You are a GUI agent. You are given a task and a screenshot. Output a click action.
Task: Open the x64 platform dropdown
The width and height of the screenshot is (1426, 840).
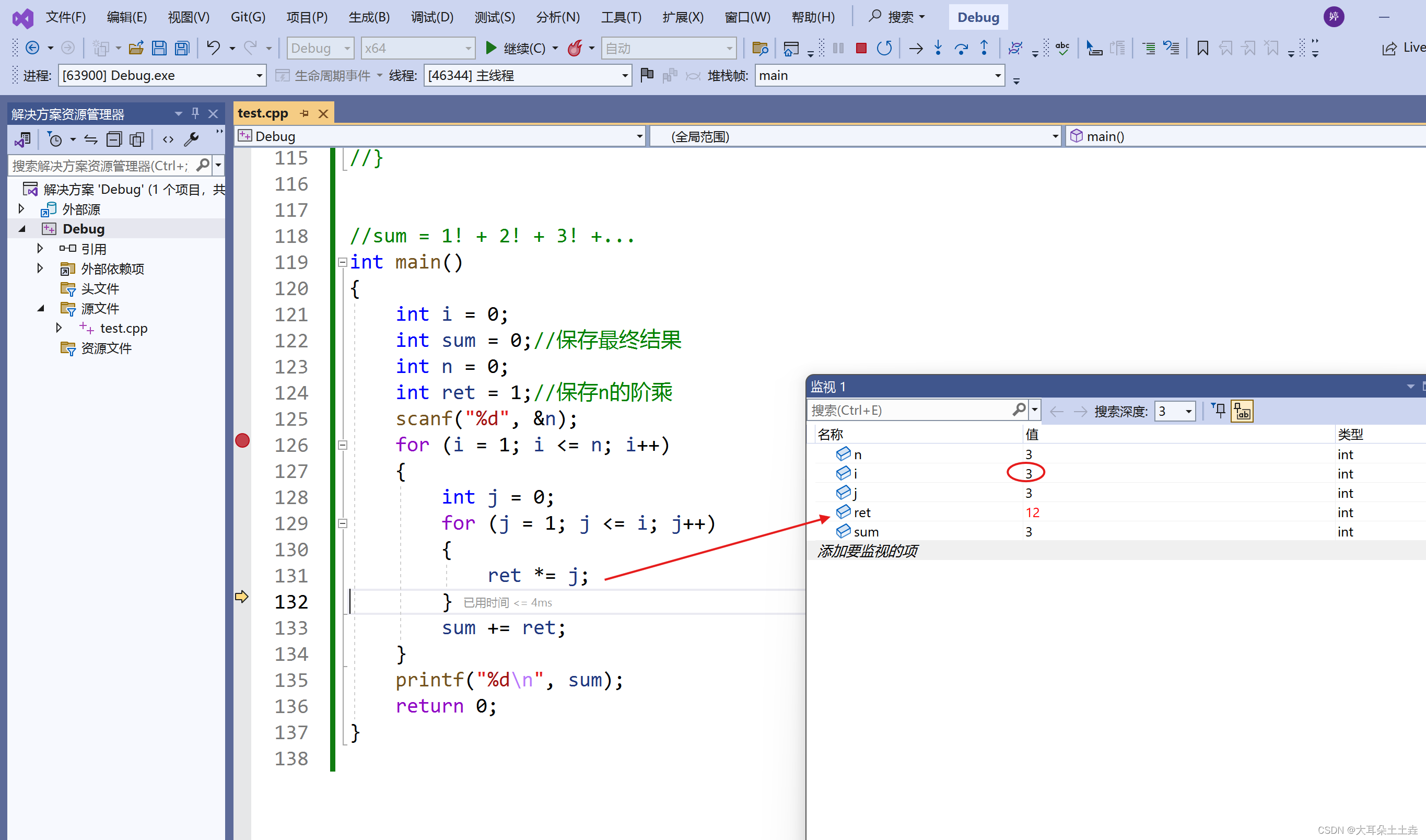418,48
